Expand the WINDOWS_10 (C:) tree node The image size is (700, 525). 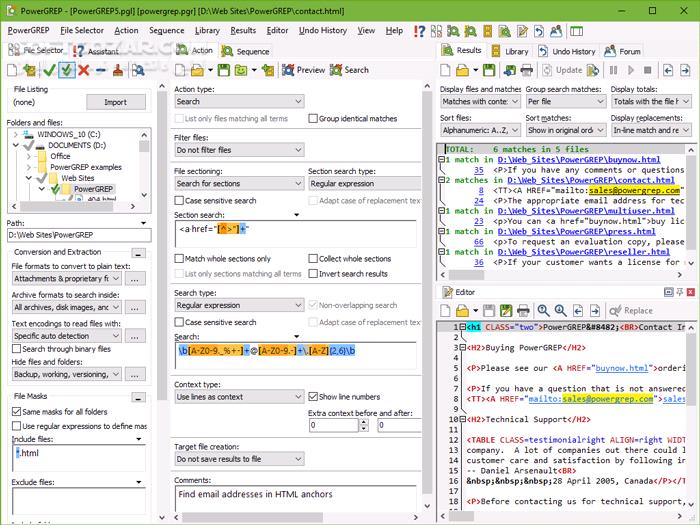pyautogui.click(x=16, y=134)
